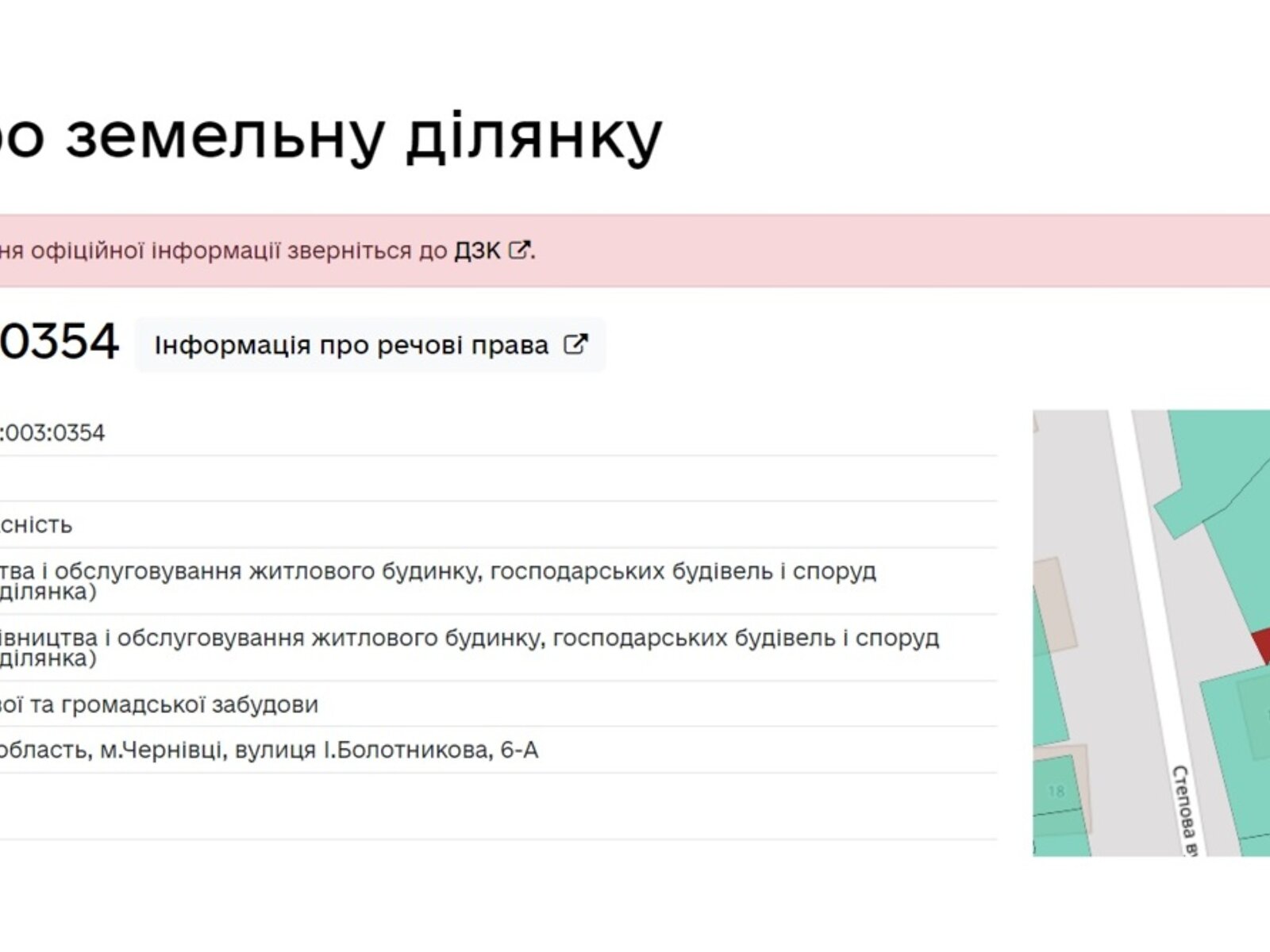Click ownership value ending 'сність'
Viewport: 1270px width, 952px height.
[x=37, y=524]
